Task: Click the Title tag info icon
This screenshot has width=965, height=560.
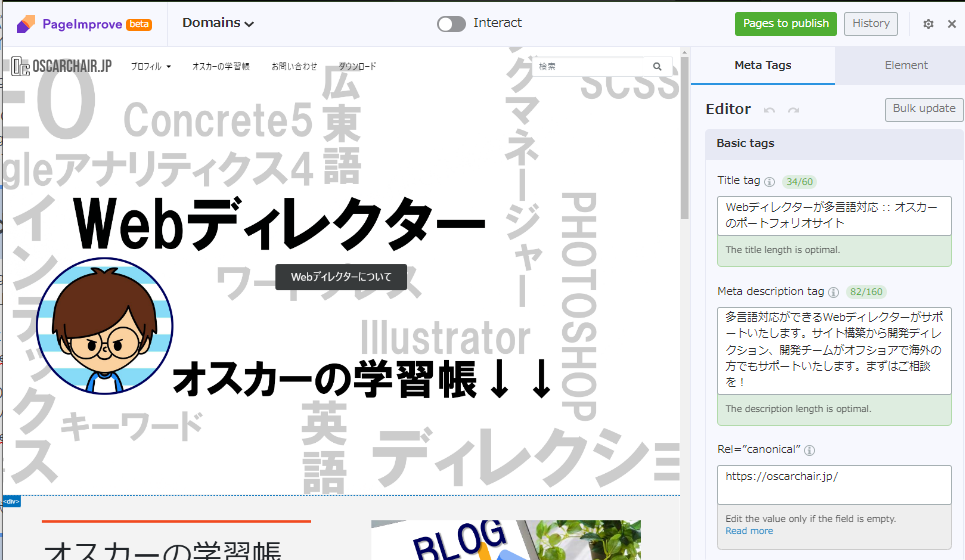Action: [x=769, y=182]
